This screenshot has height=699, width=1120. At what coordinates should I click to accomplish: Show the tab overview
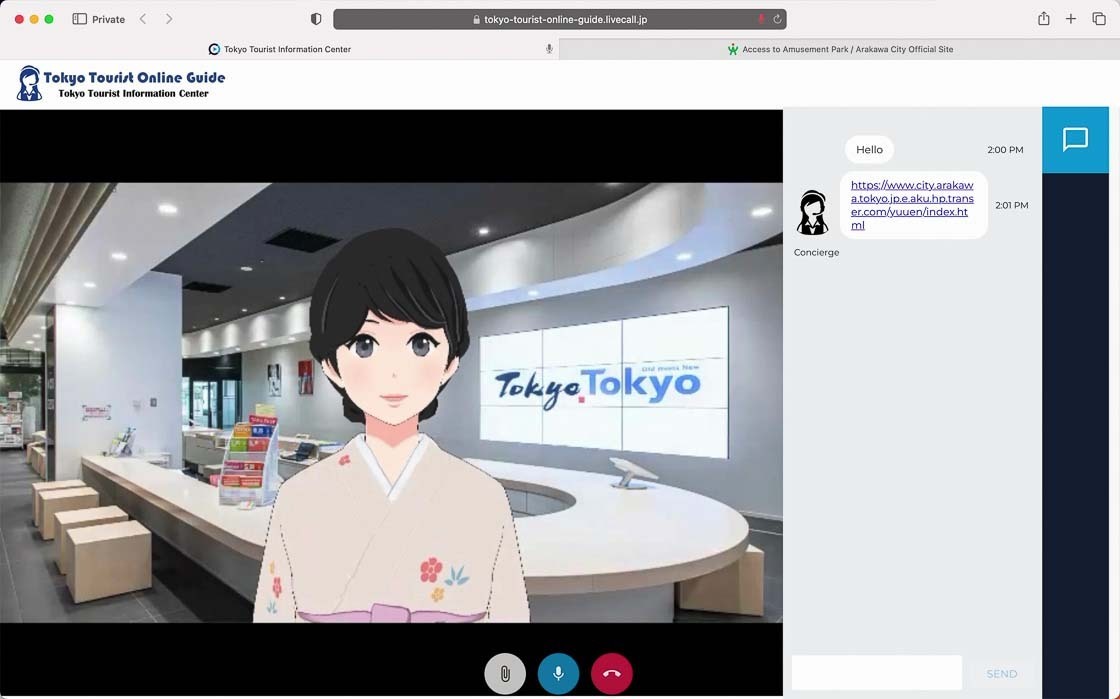1099,19
